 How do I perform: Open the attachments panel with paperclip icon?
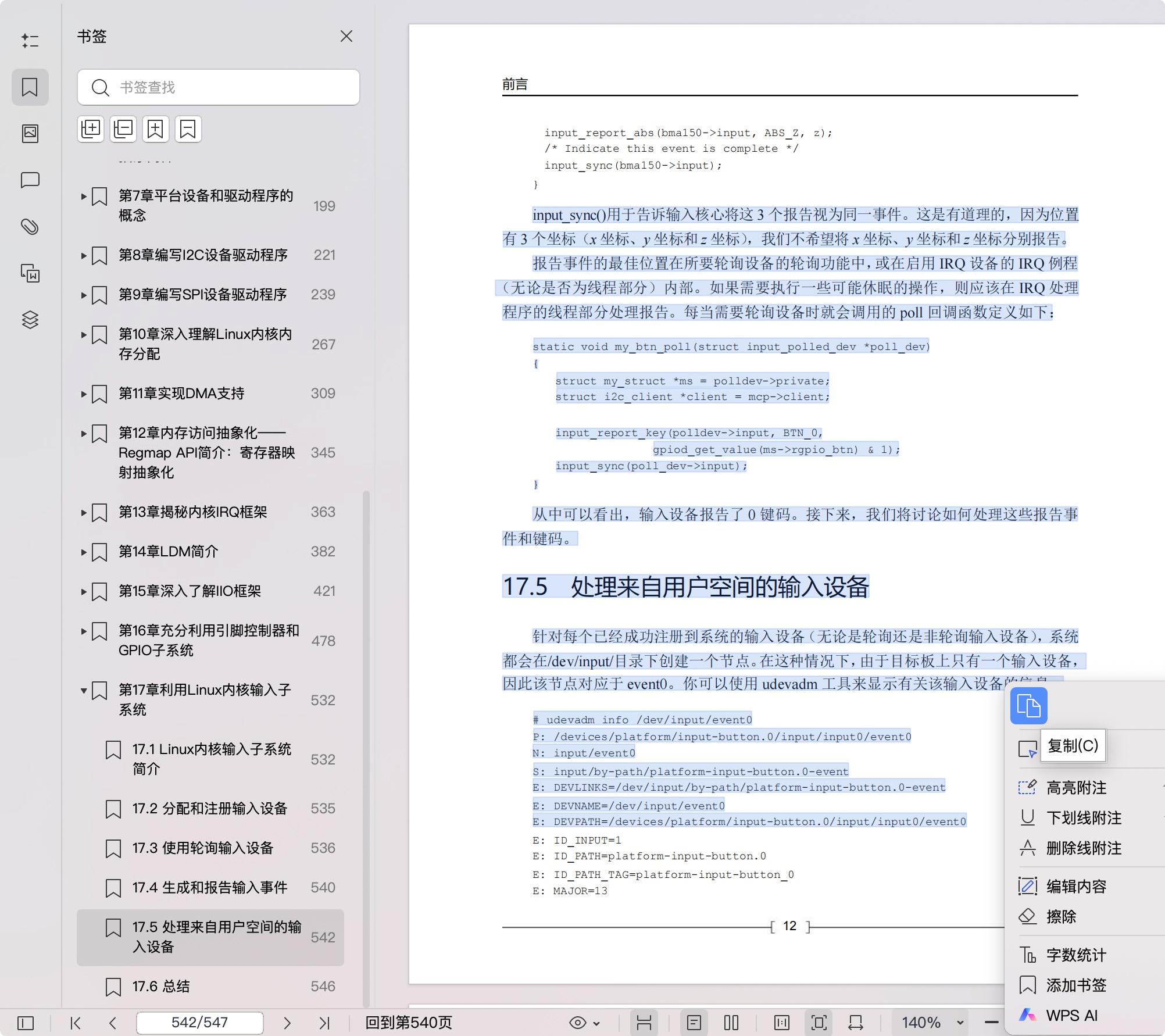click(30, 226)
